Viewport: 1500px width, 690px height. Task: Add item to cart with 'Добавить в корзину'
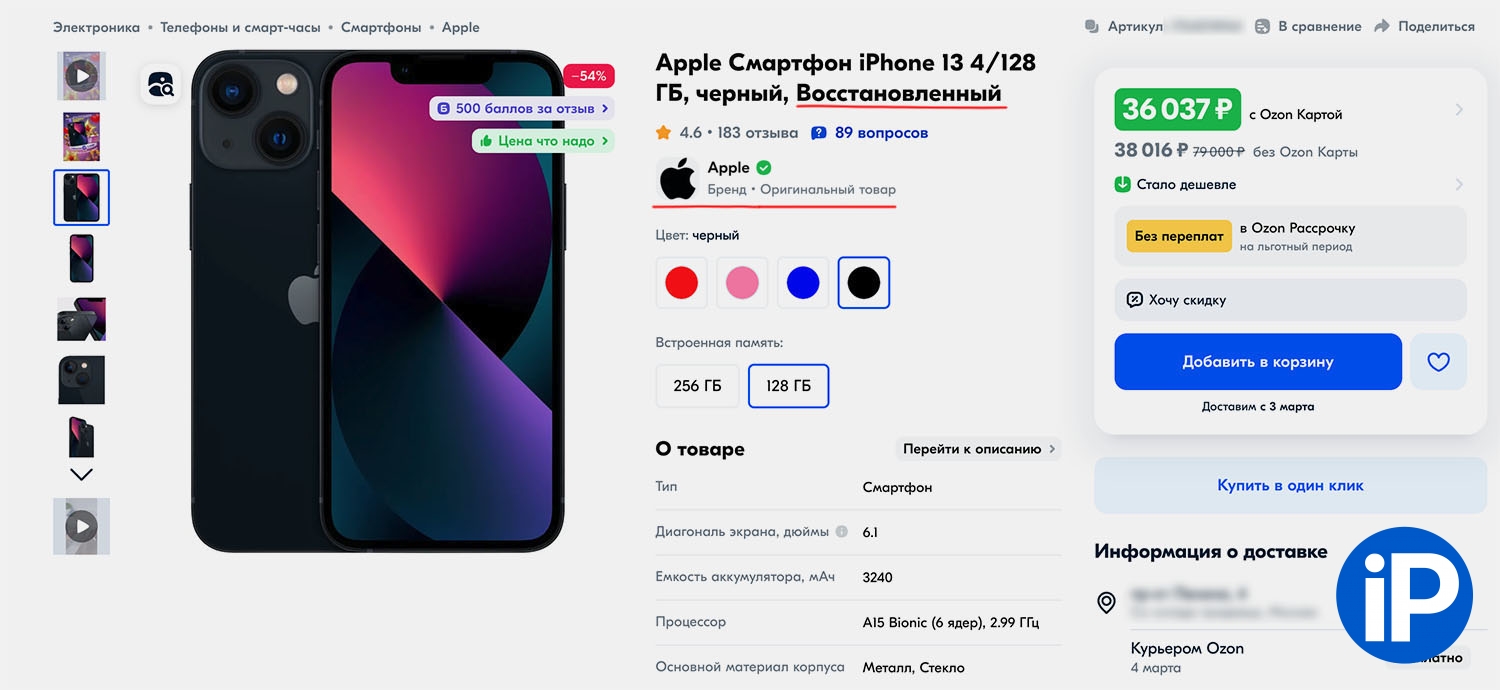pyautogui.click(x=1258, y=362)
